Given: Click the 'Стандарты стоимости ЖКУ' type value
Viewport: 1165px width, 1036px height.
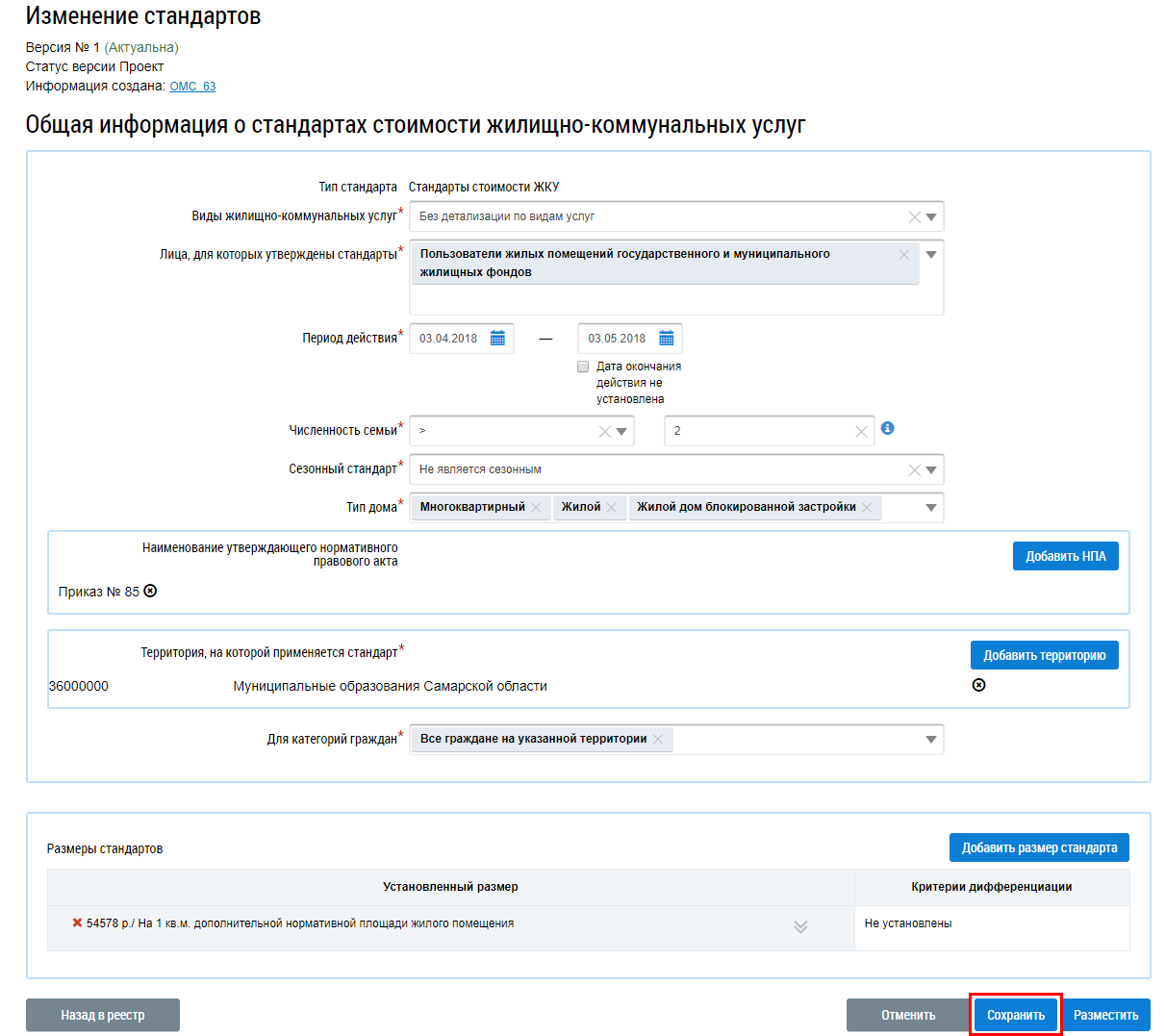Looking at the screenshot, I should click(x=484, y=188).
